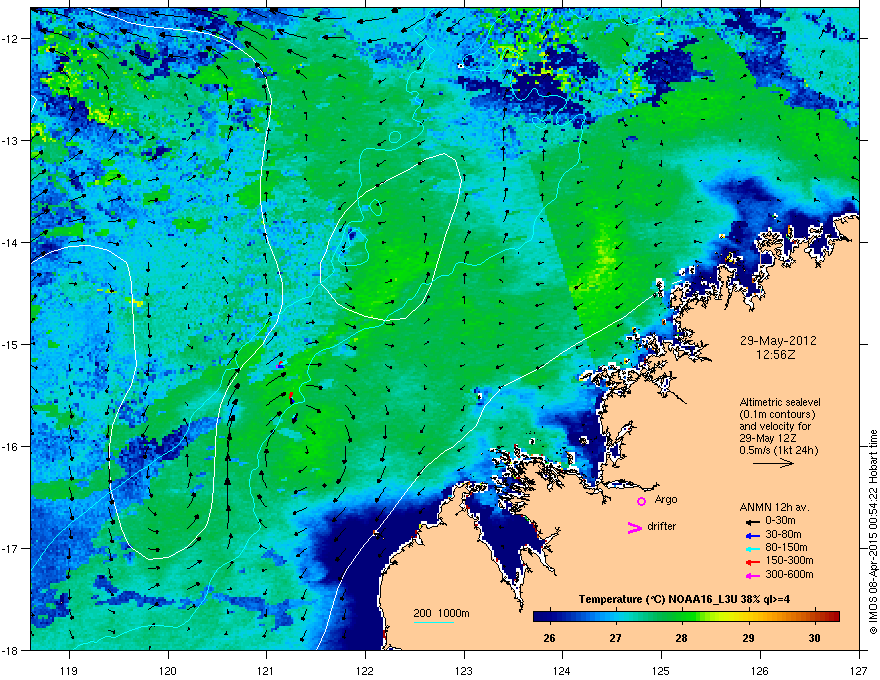Image resolution: width=880 pixels, height=680 pixels.
Task: Click the '0.5m/s (1kt 24h)' text
Action: (778, 450)
